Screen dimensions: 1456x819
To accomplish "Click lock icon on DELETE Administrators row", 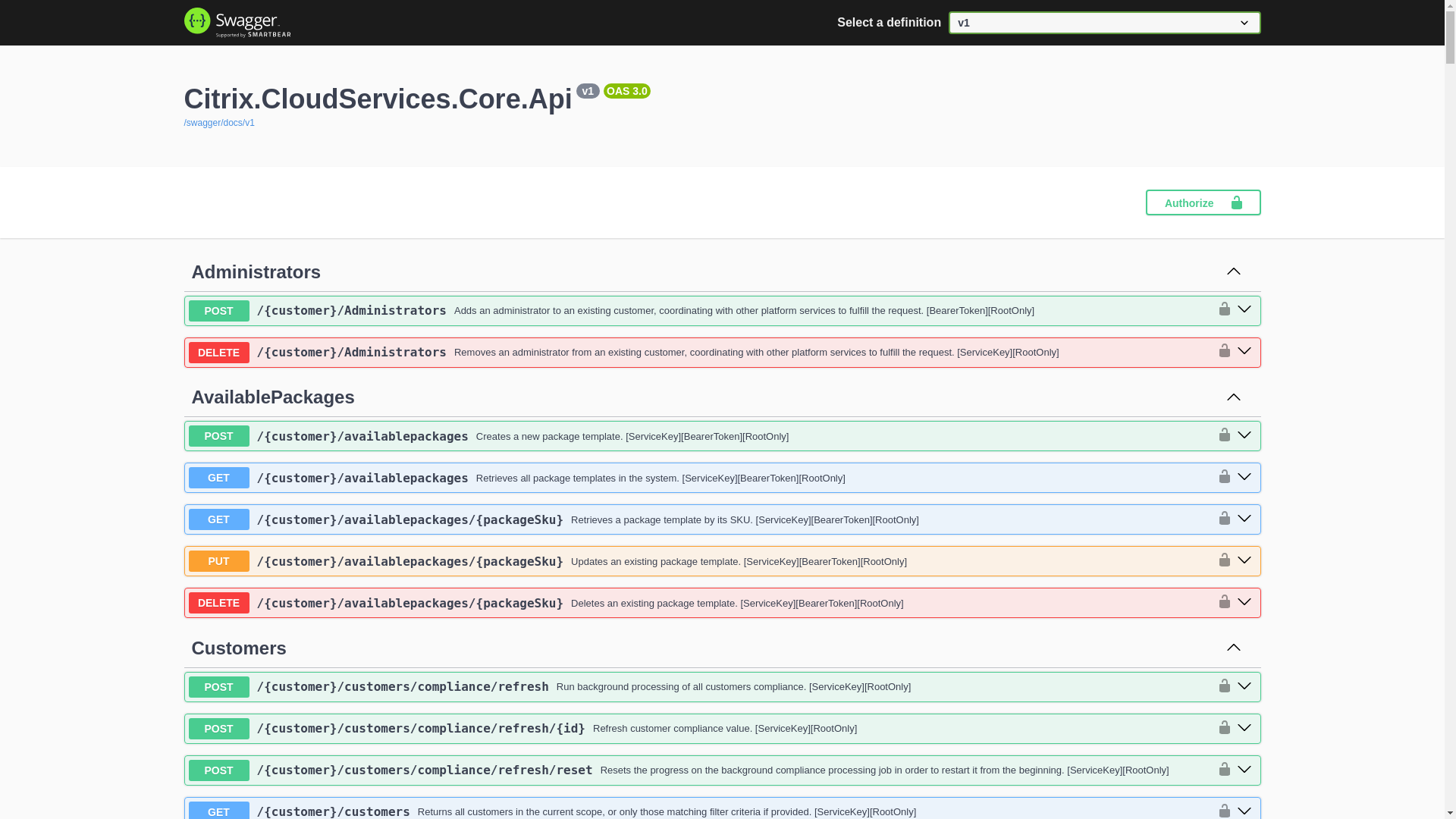I will pos(1224,351).
